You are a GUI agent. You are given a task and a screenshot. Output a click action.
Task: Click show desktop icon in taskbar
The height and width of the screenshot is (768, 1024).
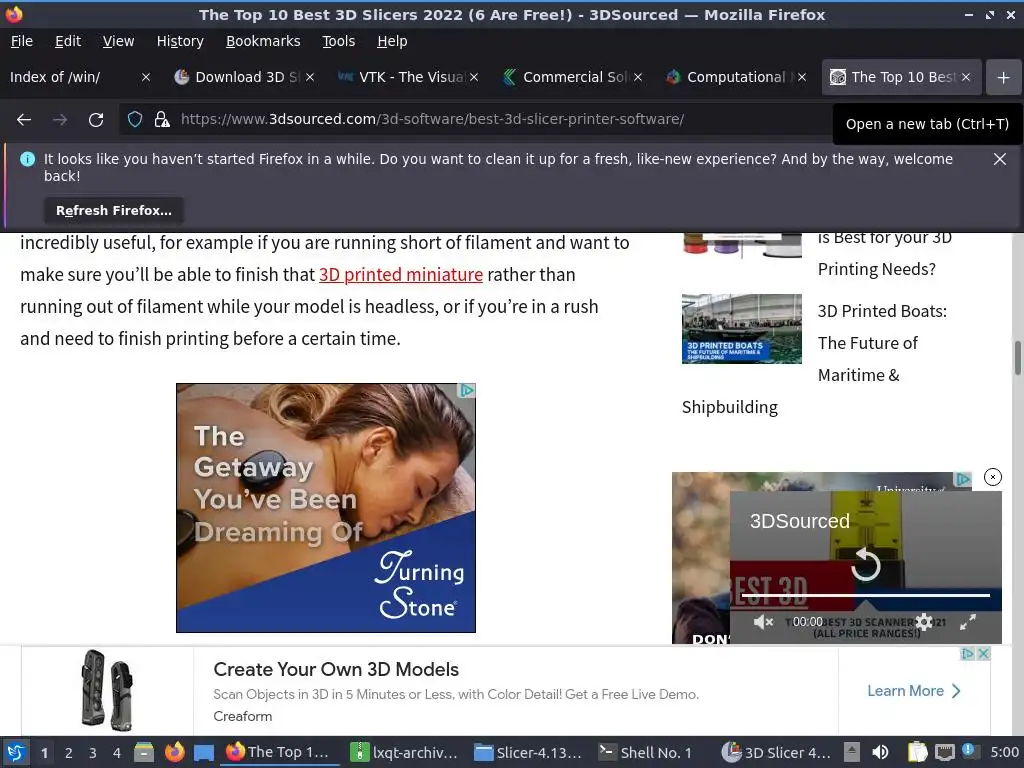pyautogui.click(x=204, y=753)
